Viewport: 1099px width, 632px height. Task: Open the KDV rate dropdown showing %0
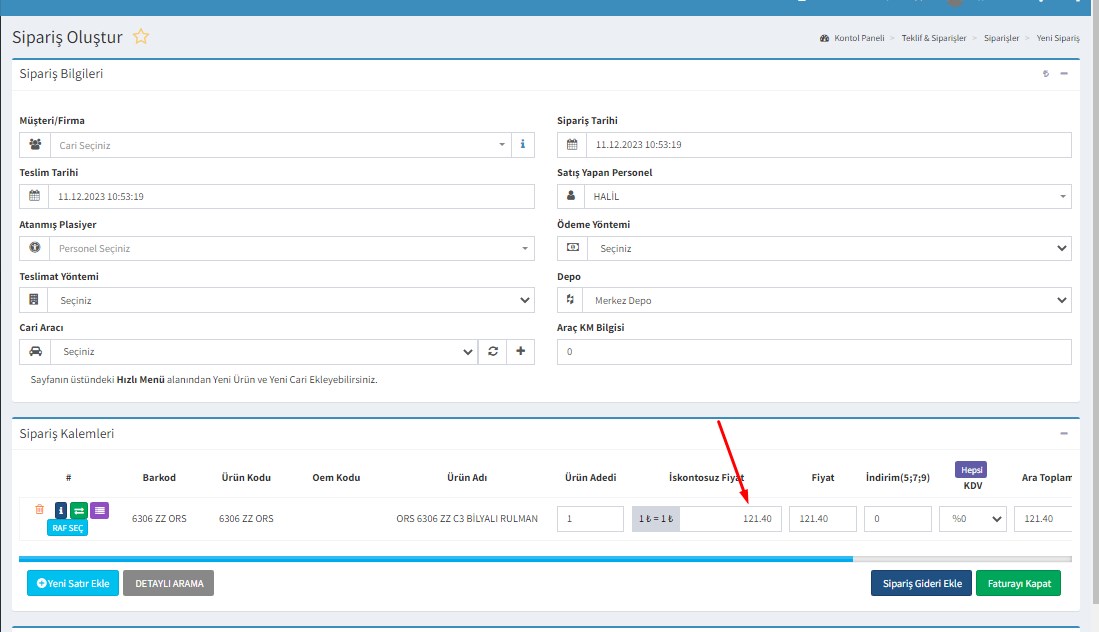click(972, 519)
